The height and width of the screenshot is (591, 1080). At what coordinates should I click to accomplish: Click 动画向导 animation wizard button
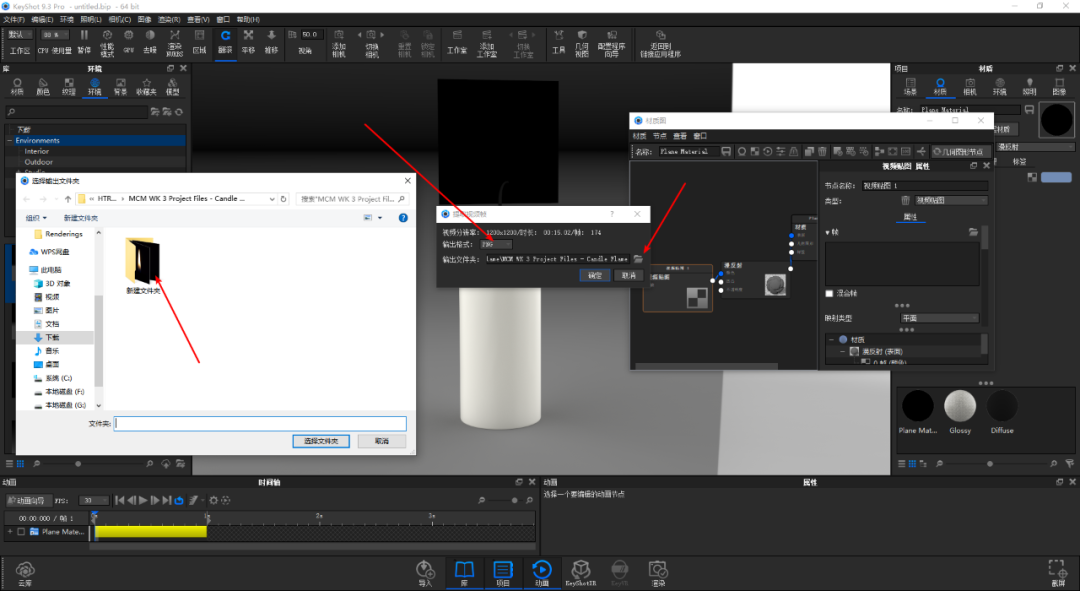tap(29, 500)
